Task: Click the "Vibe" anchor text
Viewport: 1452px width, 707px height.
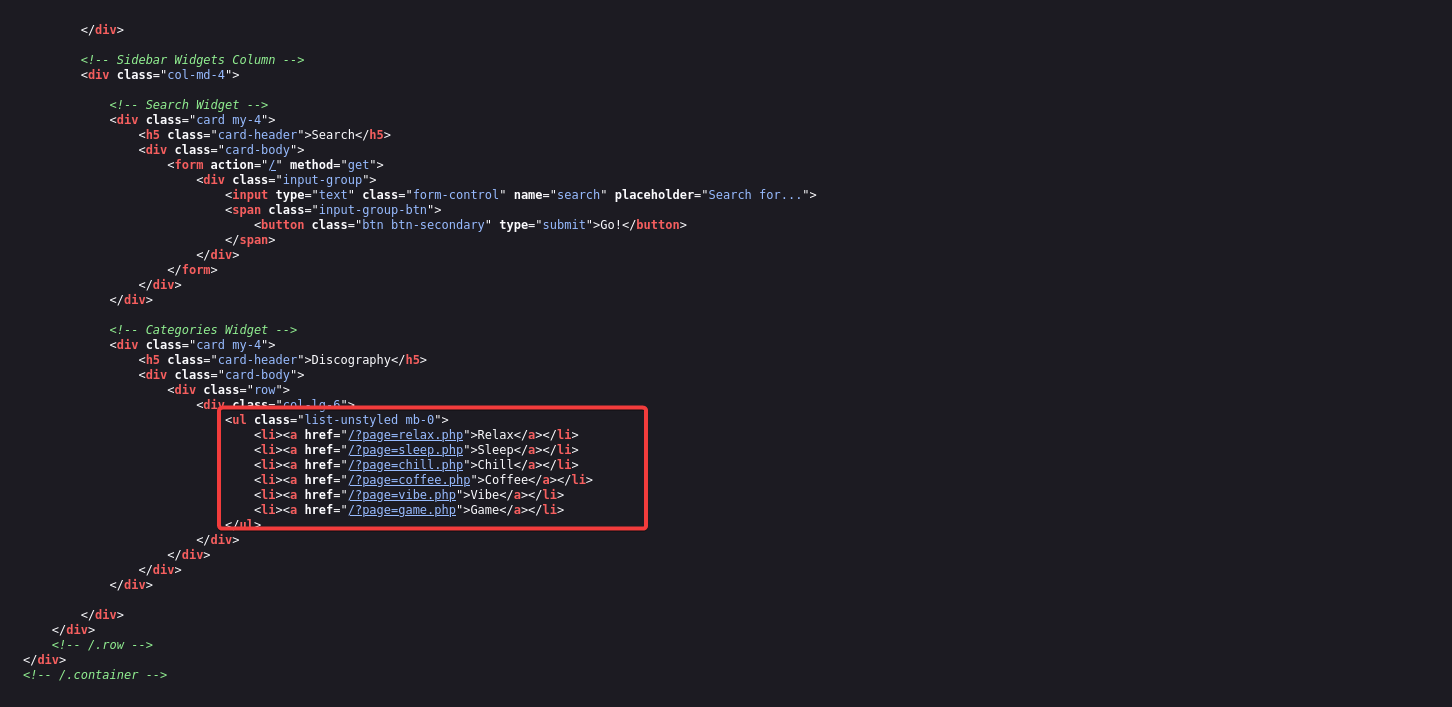Action: coord(484,495)
